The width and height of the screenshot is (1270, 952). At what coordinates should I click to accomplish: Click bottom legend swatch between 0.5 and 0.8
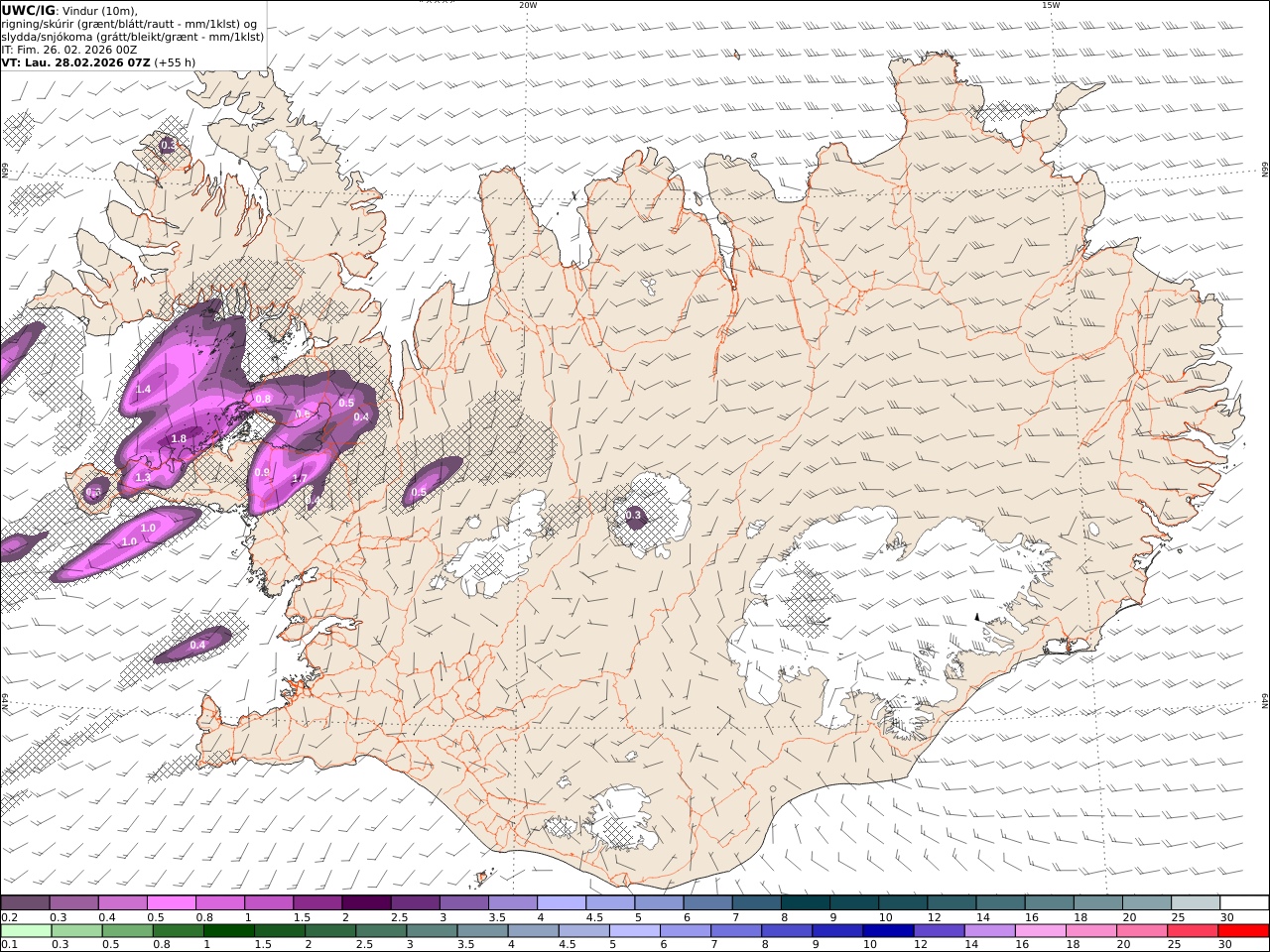(x=127, y=931)
